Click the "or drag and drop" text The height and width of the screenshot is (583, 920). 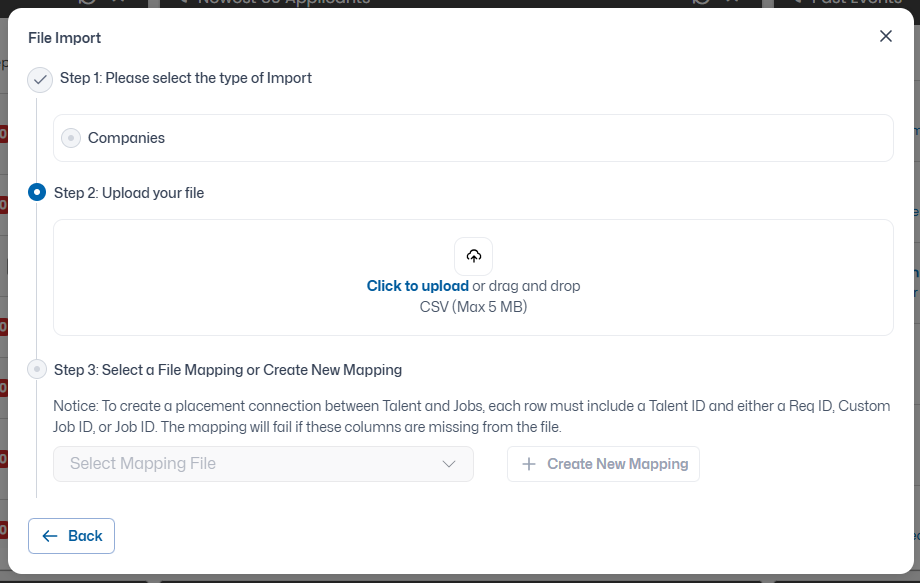coord(526,286)
